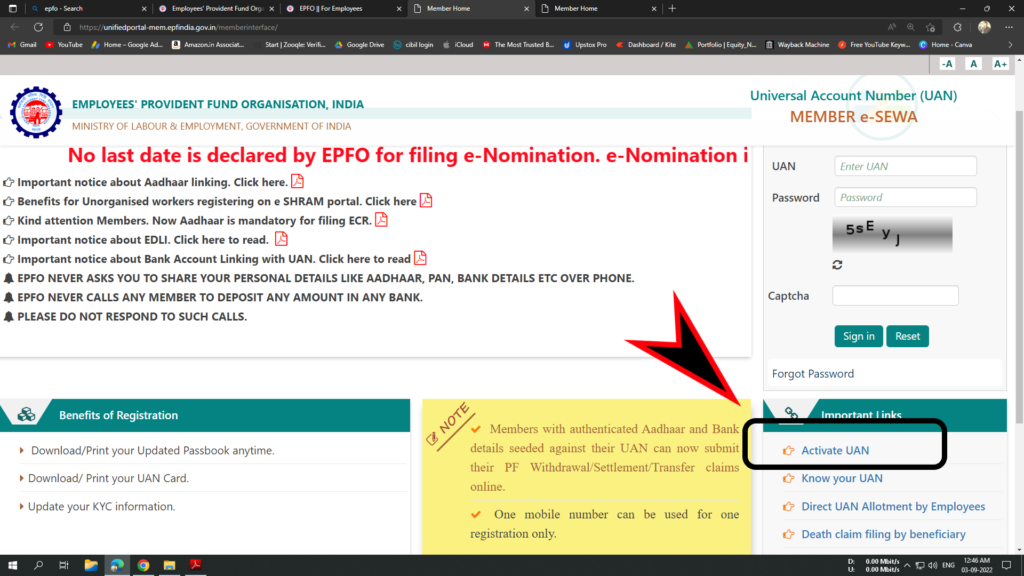1024x576 pixels.
Task: Open read aloud icon in address bar
Action: coord(891,27)
